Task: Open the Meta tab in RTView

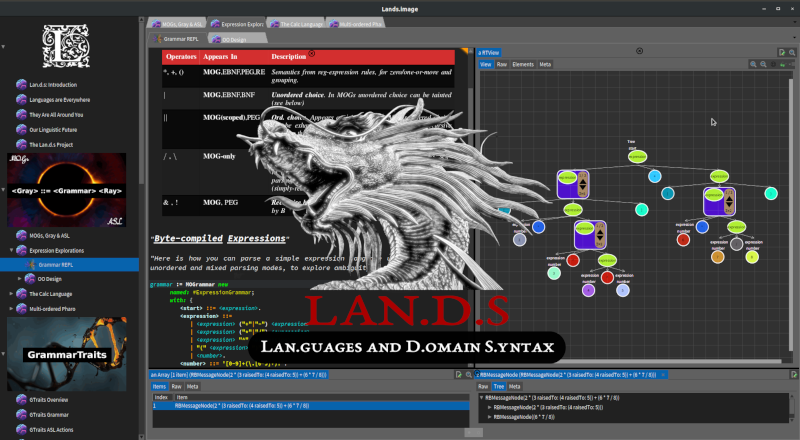Action: pos(545,64)
